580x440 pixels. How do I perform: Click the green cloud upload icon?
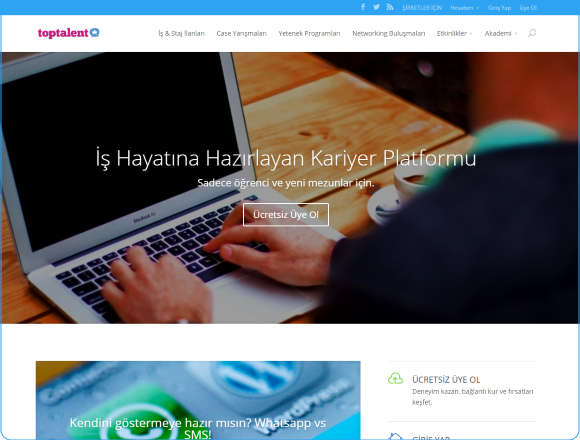(395, 379)
